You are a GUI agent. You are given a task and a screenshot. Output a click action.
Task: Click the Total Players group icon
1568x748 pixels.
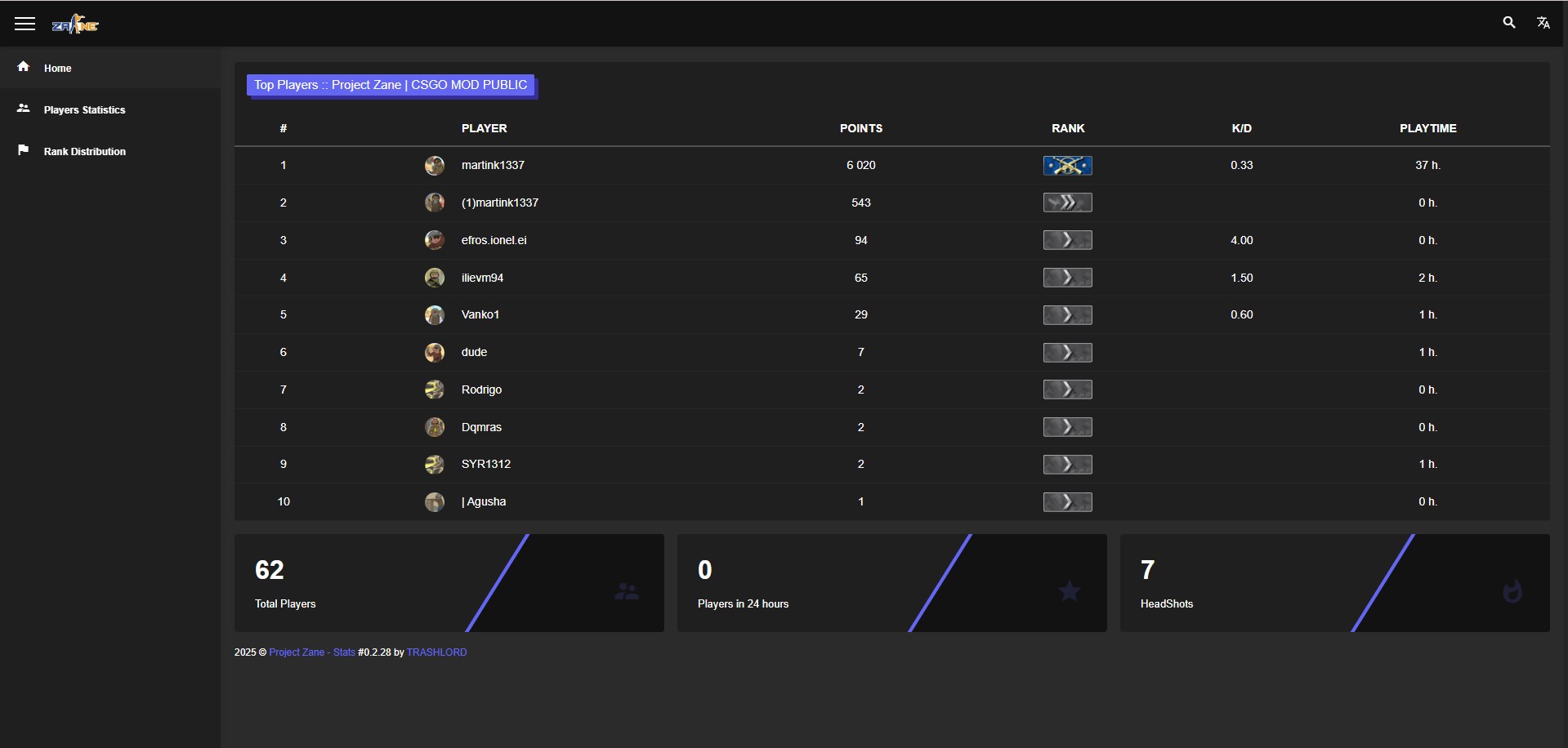626,591
